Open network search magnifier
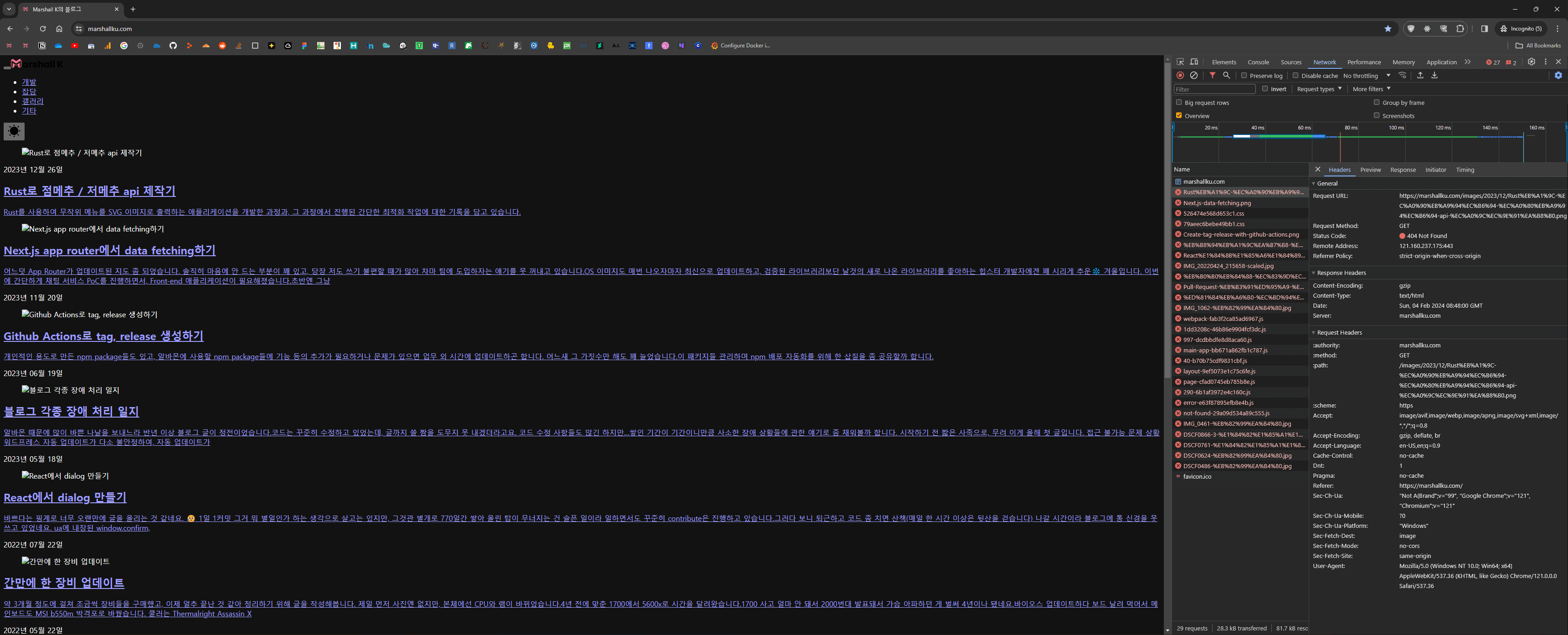Viewport: 1568px width, 635px height. tap(1227, 76)
